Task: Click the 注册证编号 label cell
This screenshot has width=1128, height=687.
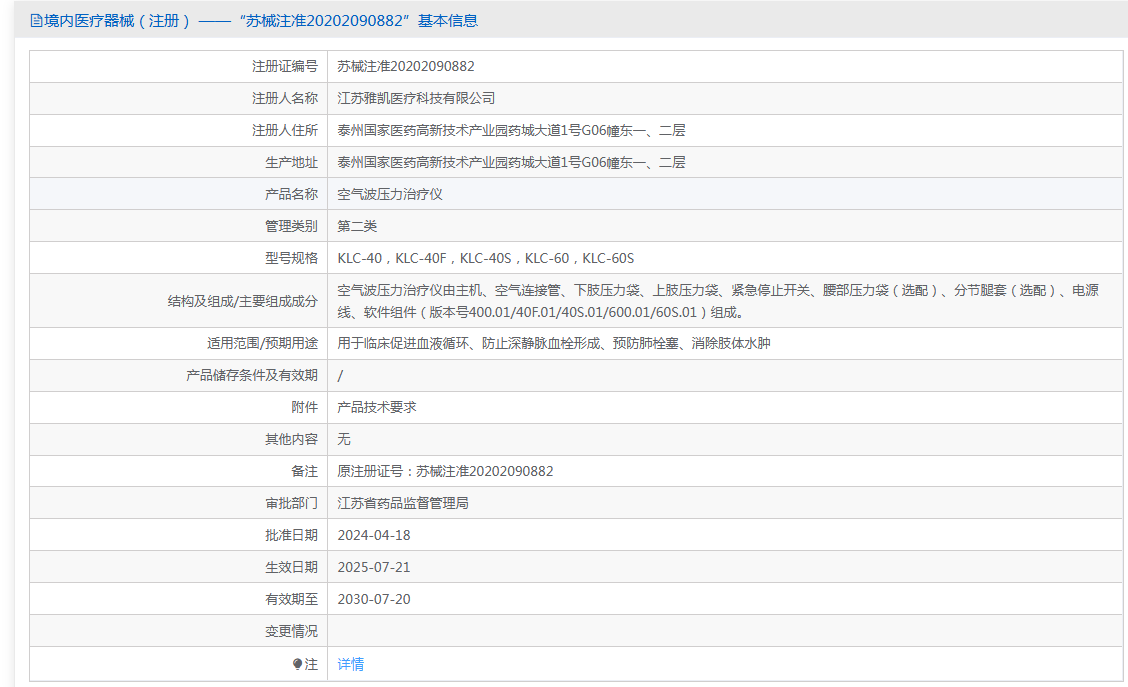Action: pyautogui.click(x=178, y=66)
